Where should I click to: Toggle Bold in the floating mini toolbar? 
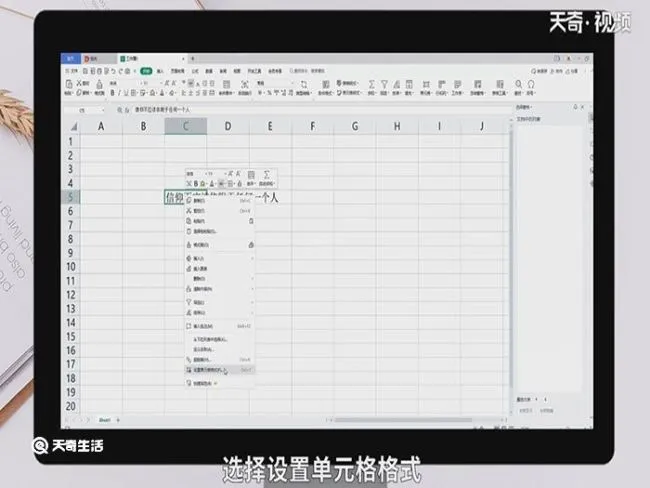[196, 183]
